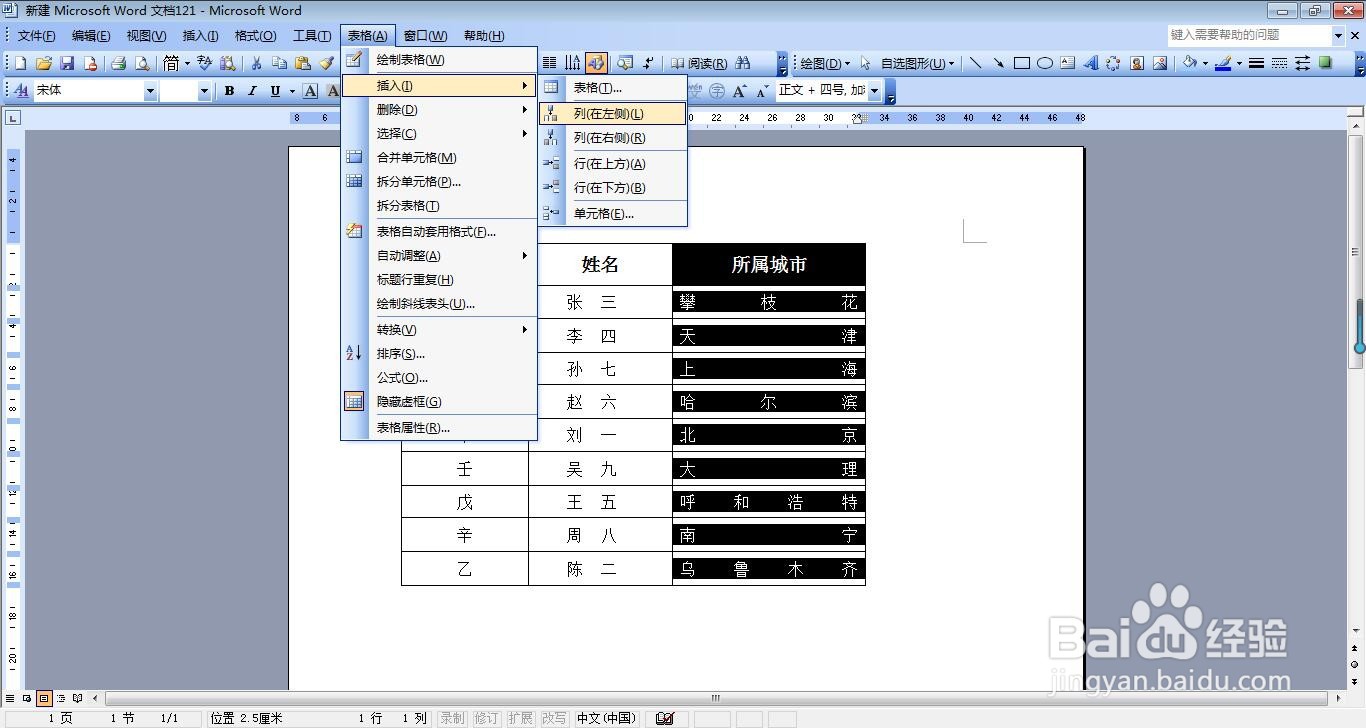
Task: Select the Line drawing tool
Action: tap(975, 63)
